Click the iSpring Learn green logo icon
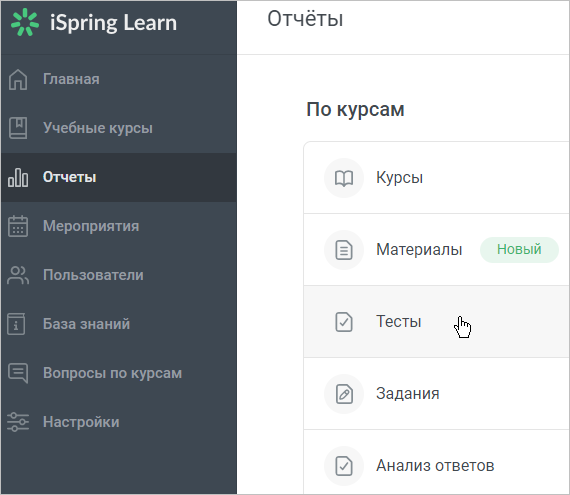Screen dimensions: 570x495 (25, 23)
